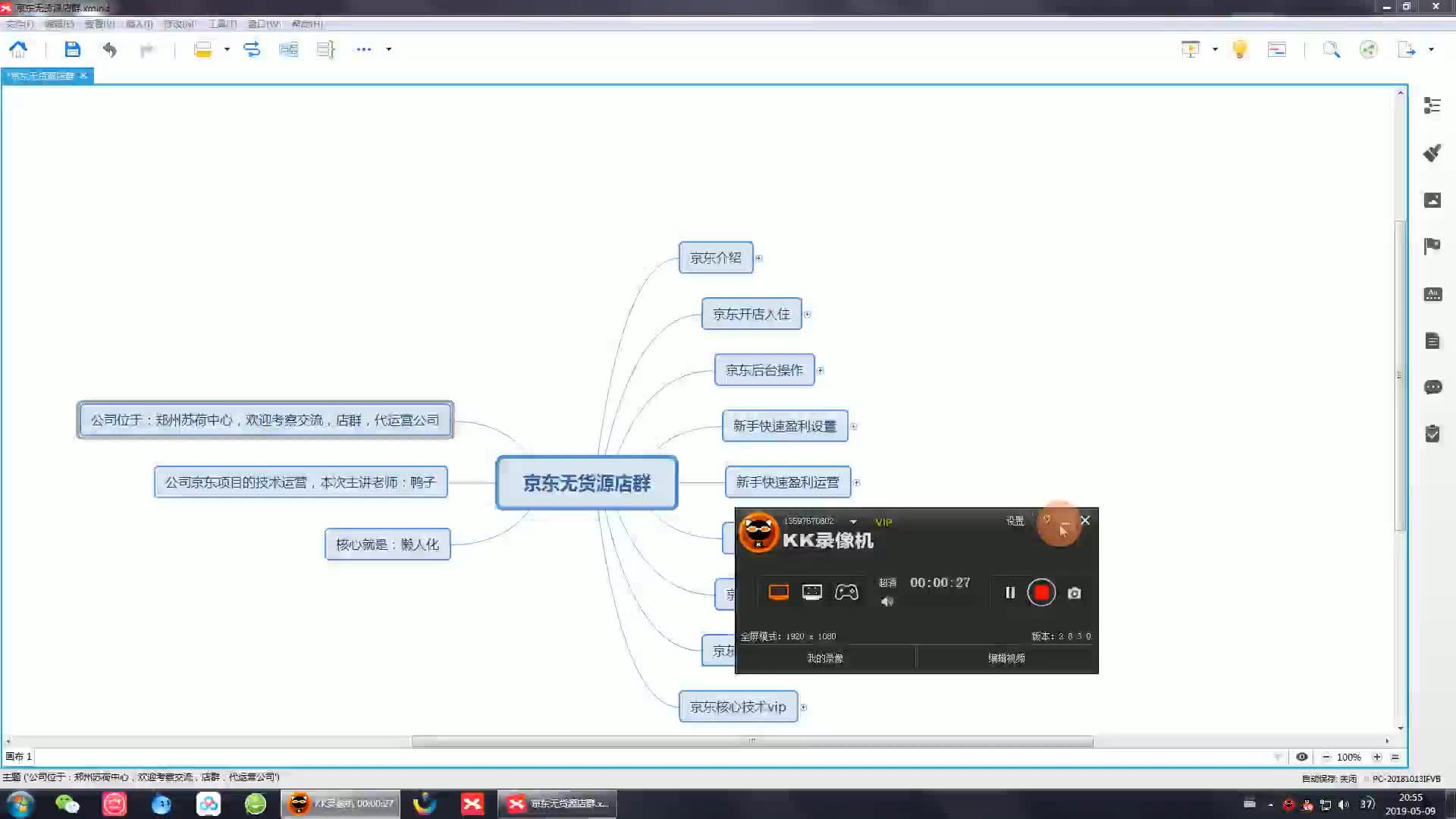
Task: Click the redo arrow icon
Action: (147, 50)
